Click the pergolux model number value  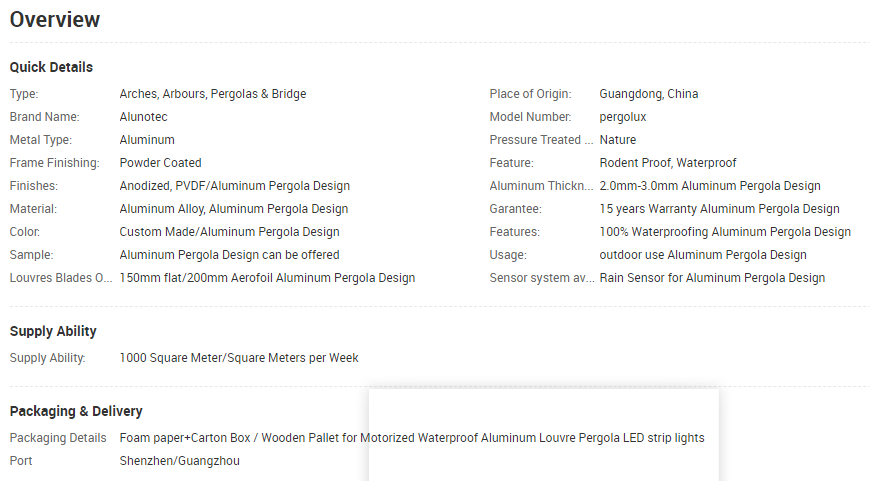point(623,117)
